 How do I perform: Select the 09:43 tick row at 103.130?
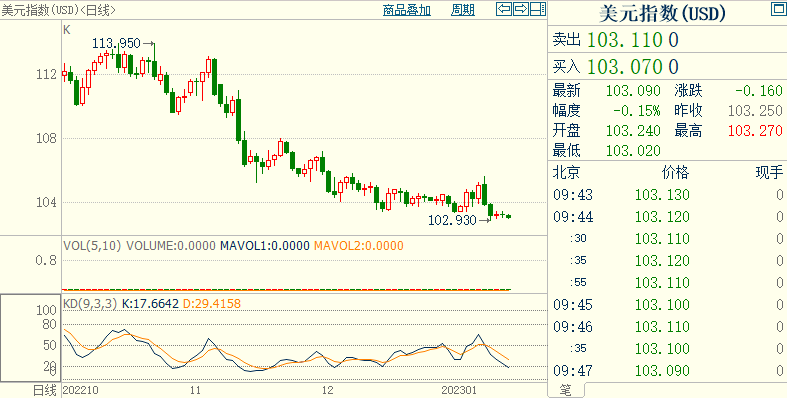click(x=668, y=195)
